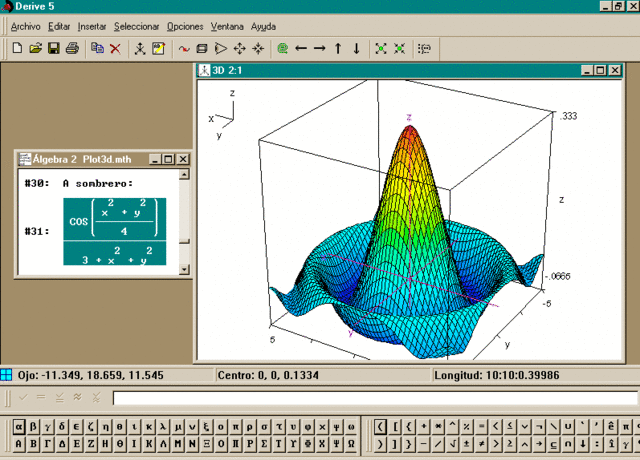Start rotation with the triangle play icon
640x460 pixels.
click(220, 49)
